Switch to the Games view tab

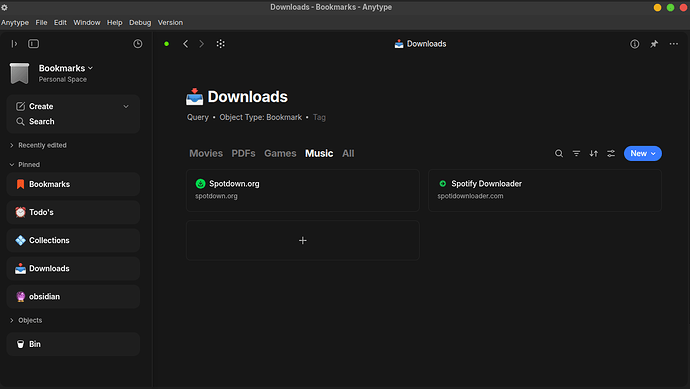(280, 153)
